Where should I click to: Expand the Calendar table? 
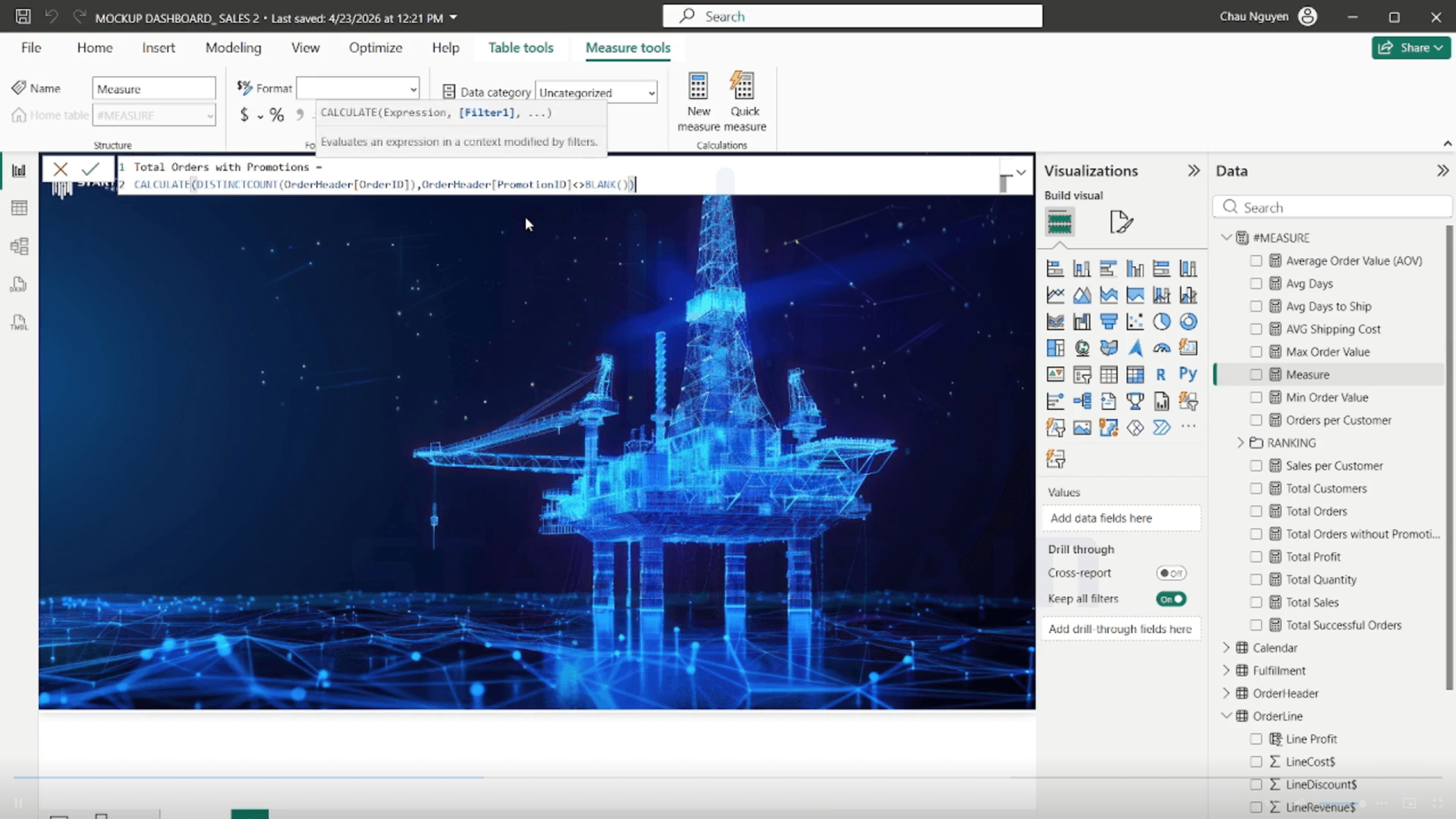coord(1226,647)
